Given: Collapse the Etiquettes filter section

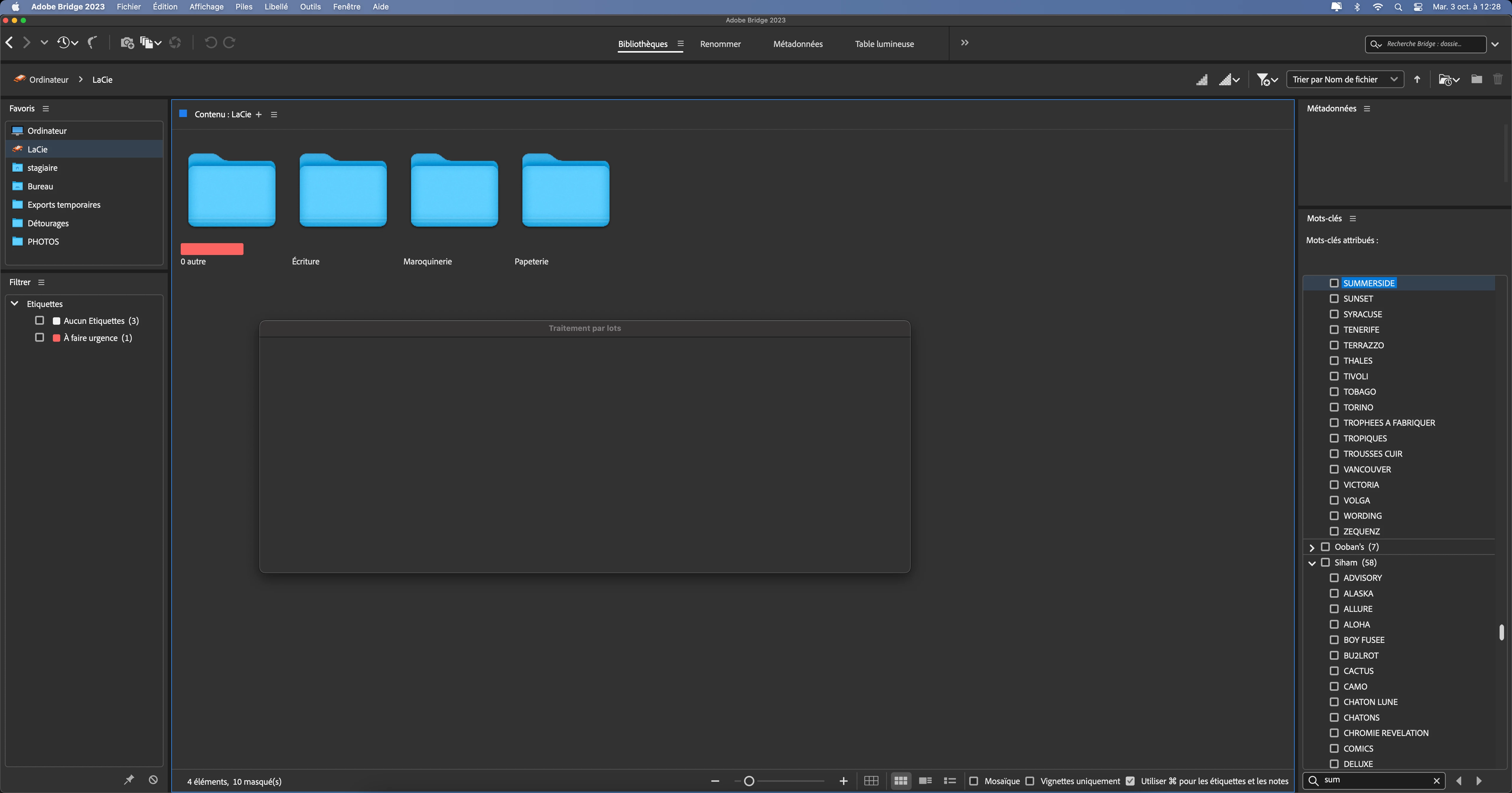Looking at the screenshot, I should click(x=15, y=304).
